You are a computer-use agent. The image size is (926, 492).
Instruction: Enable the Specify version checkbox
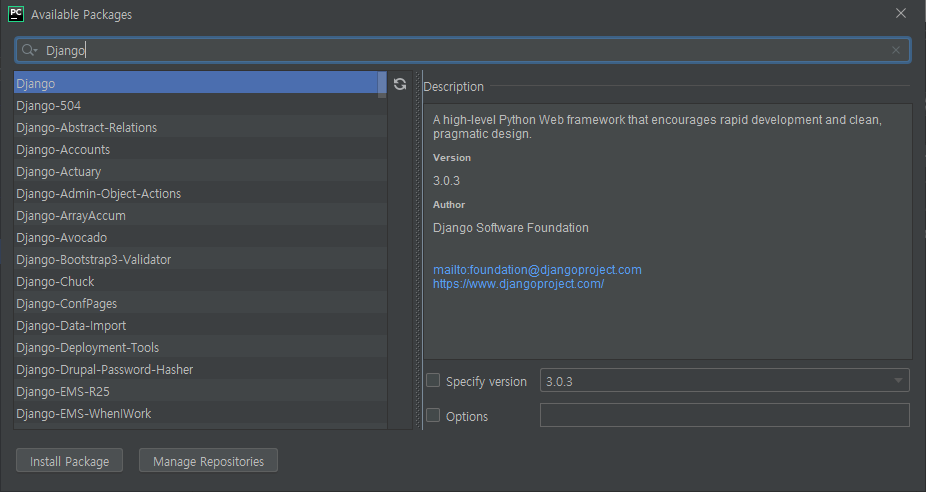(433, 380)
